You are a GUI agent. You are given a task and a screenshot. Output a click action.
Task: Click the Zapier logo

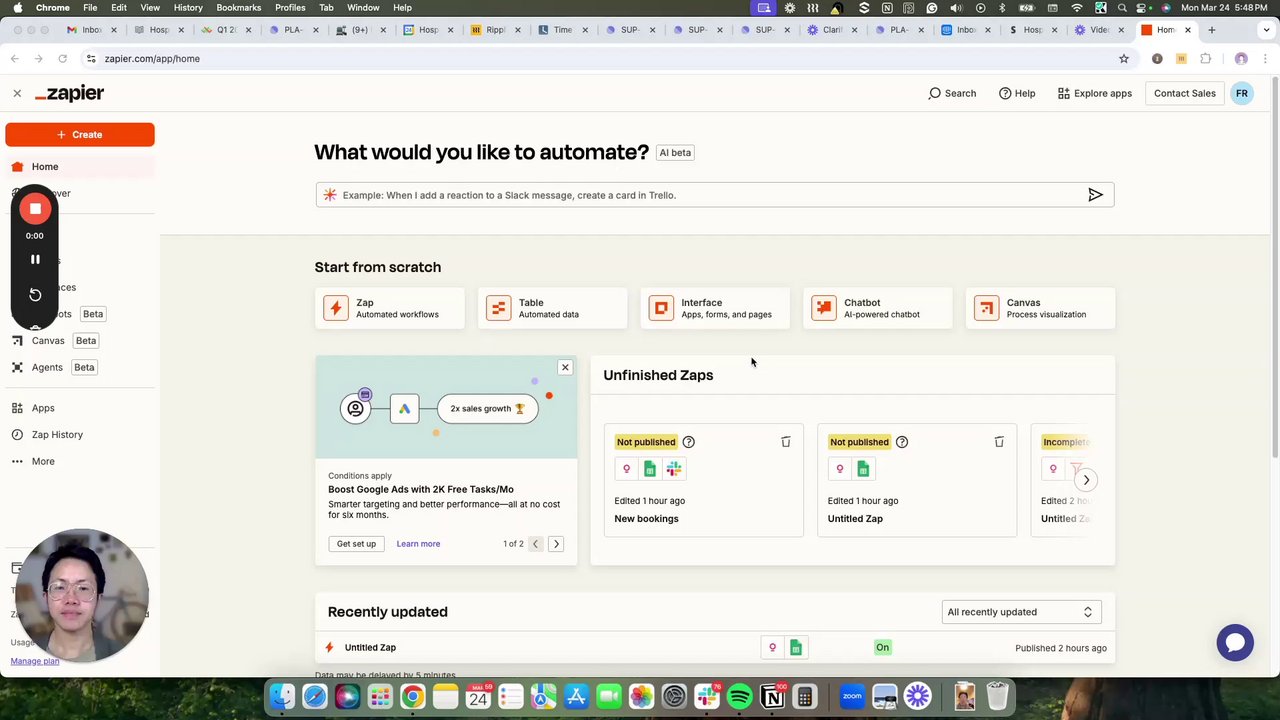pos(69,93)
